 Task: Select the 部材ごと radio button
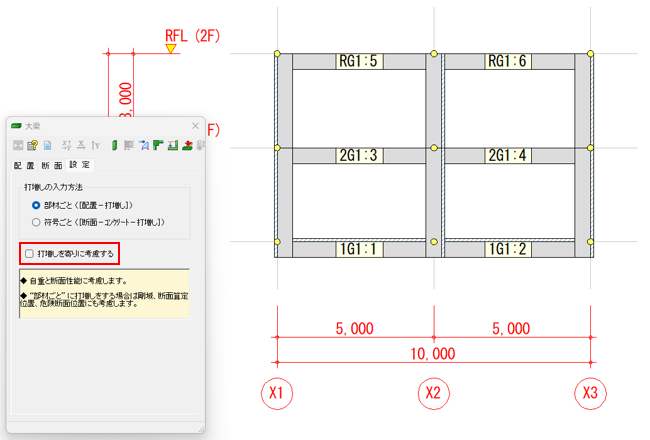pos(36,205)
